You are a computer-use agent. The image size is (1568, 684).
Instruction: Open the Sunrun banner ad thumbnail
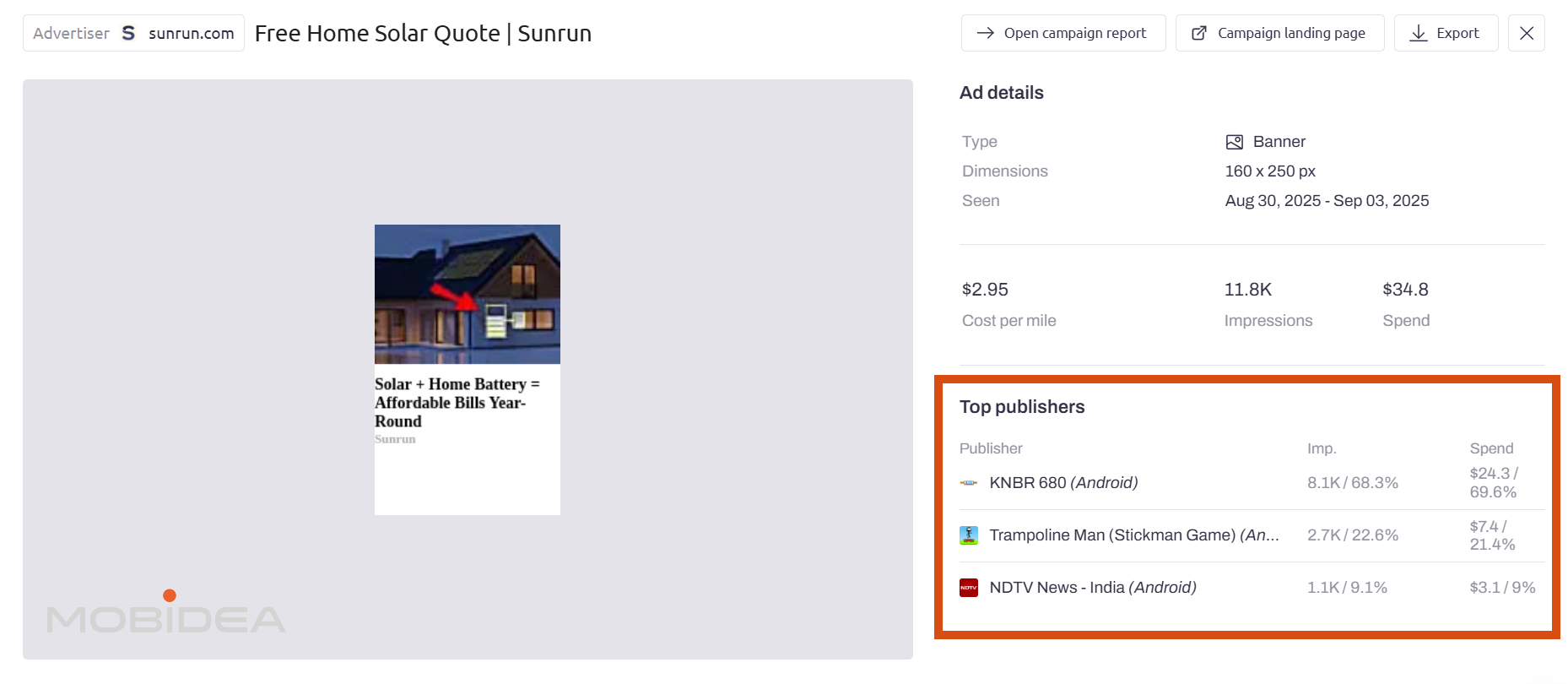[x=468, y=370]
